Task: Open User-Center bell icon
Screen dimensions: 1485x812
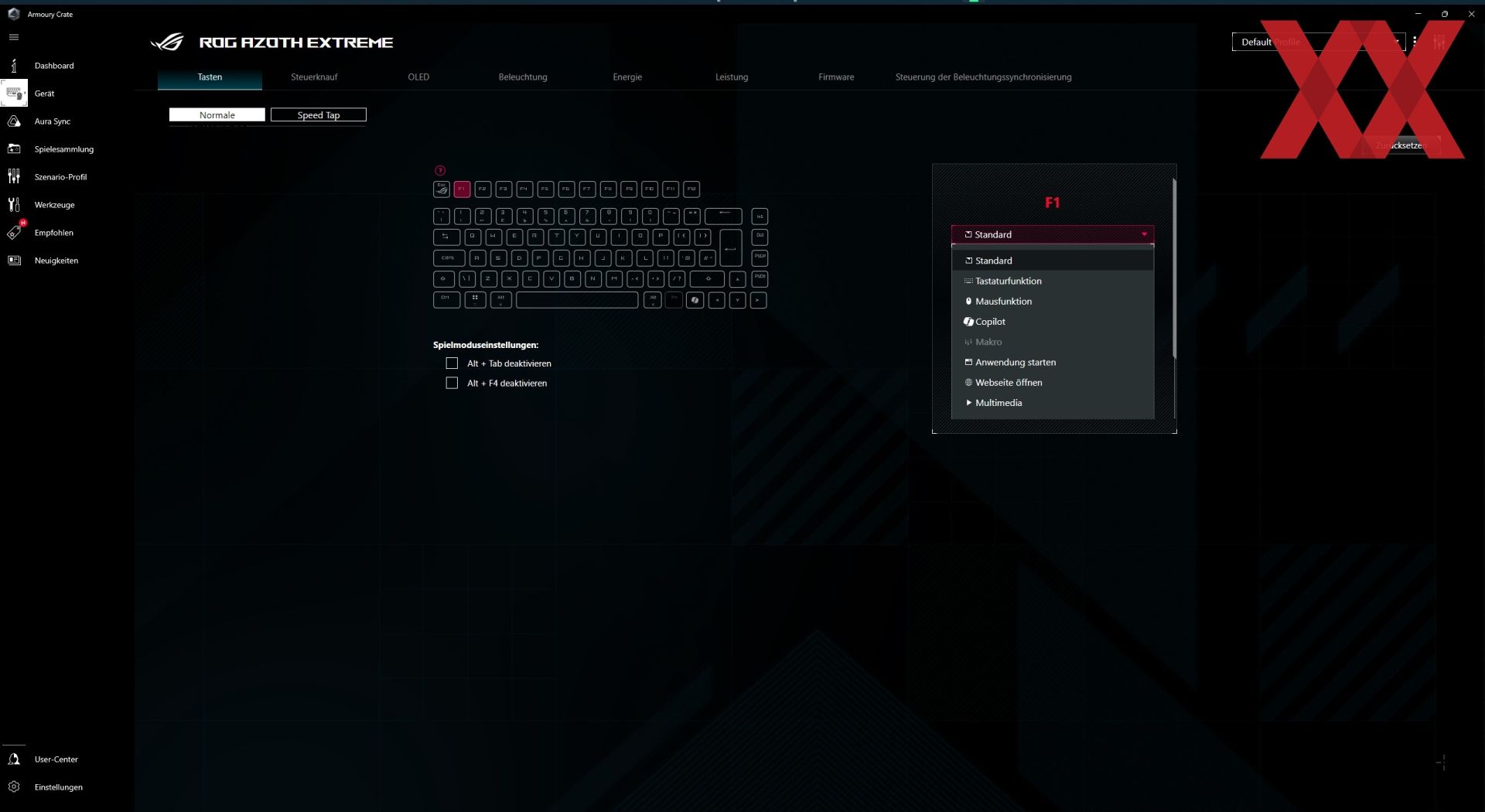Action: pos(14,759)
